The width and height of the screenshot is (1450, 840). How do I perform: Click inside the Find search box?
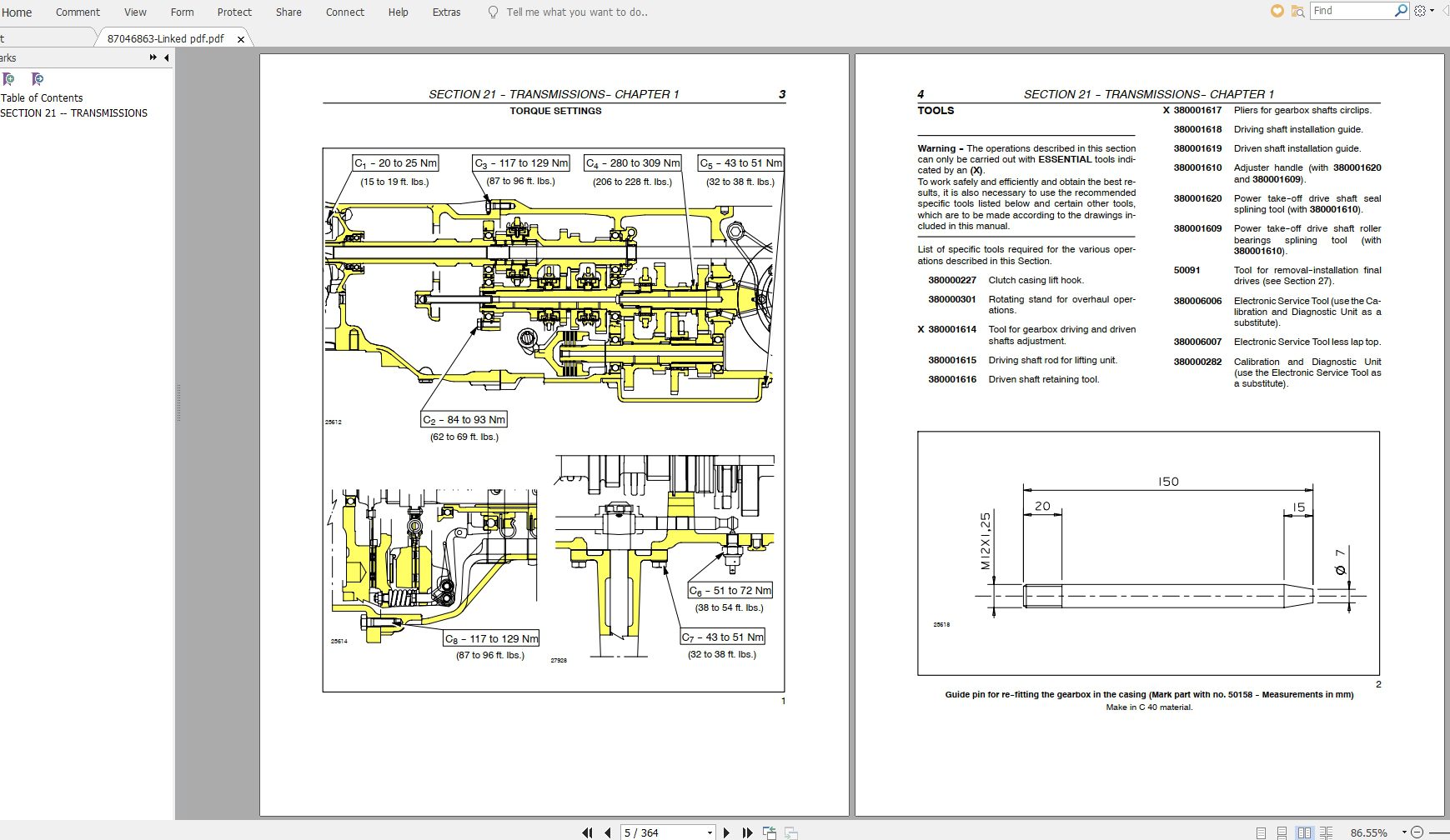(1352, 11)
